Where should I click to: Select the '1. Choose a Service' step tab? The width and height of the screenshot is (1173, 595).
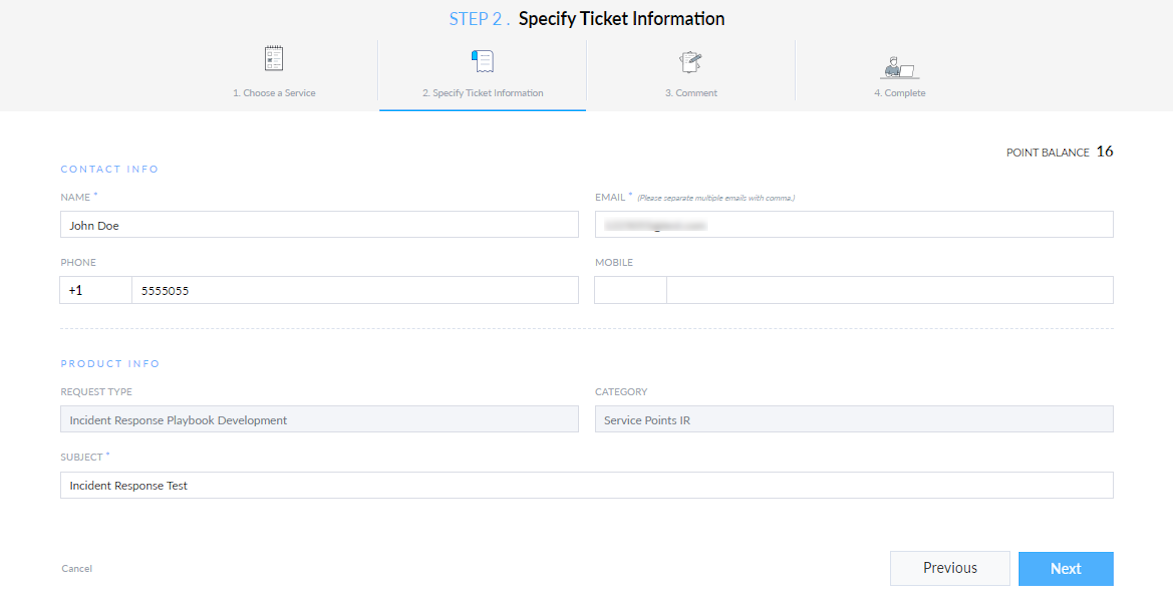pyautogui.click(x=273, y=92)
